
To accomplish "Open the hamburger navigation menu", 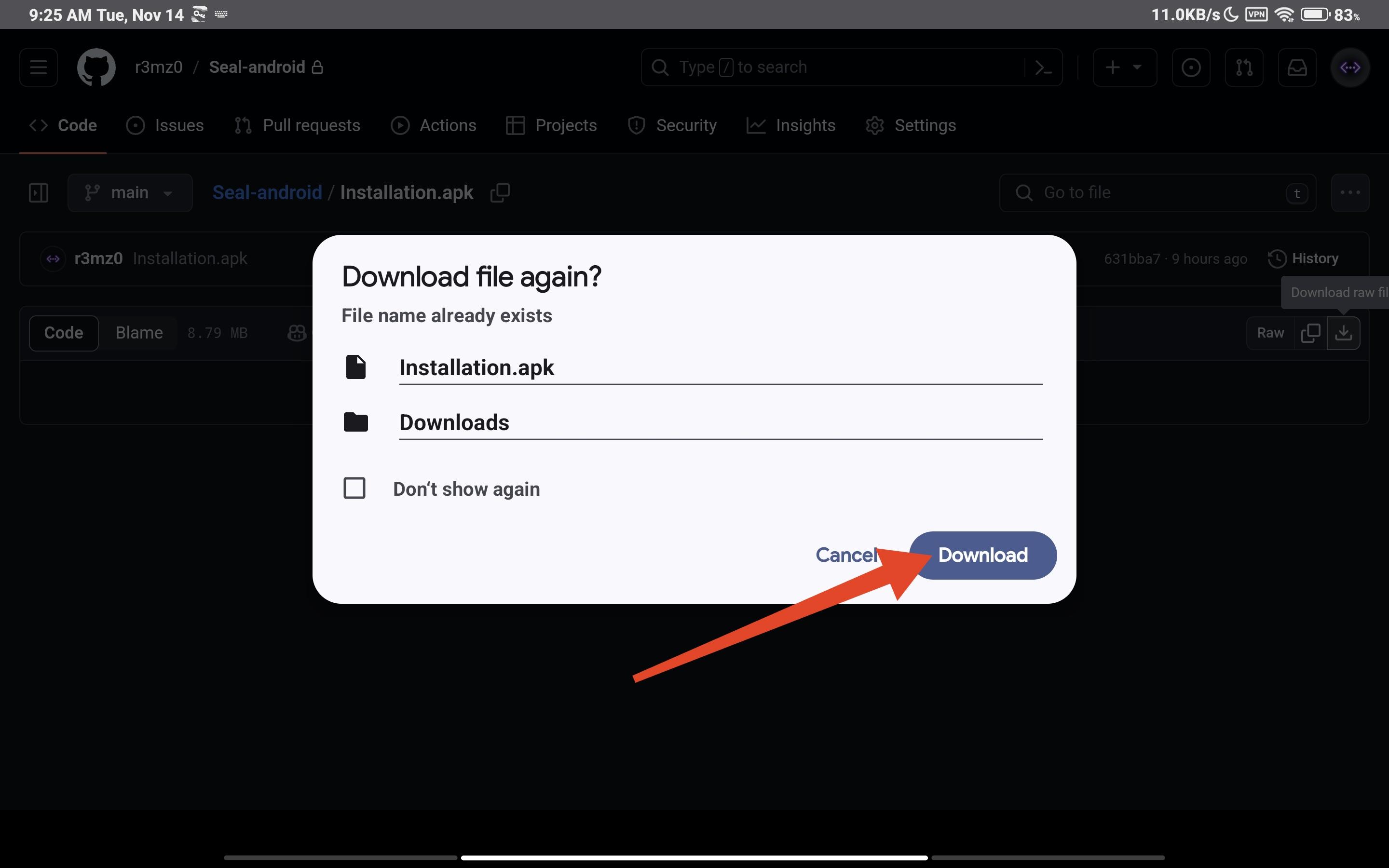I will [39, 67].
